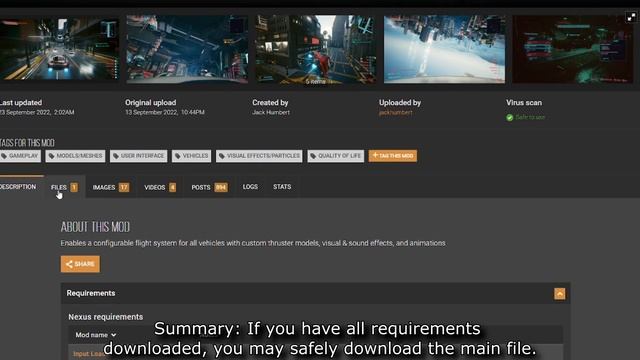Switch to the Files tab
The width and height of the screenshot is (640, 360).
click(64, 187)
